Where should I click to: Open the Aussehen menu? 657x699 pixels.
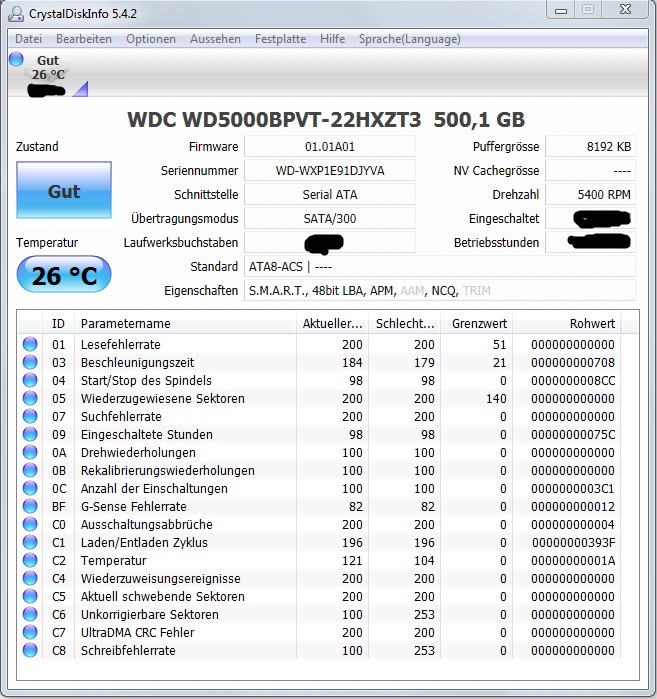point(215,39)
